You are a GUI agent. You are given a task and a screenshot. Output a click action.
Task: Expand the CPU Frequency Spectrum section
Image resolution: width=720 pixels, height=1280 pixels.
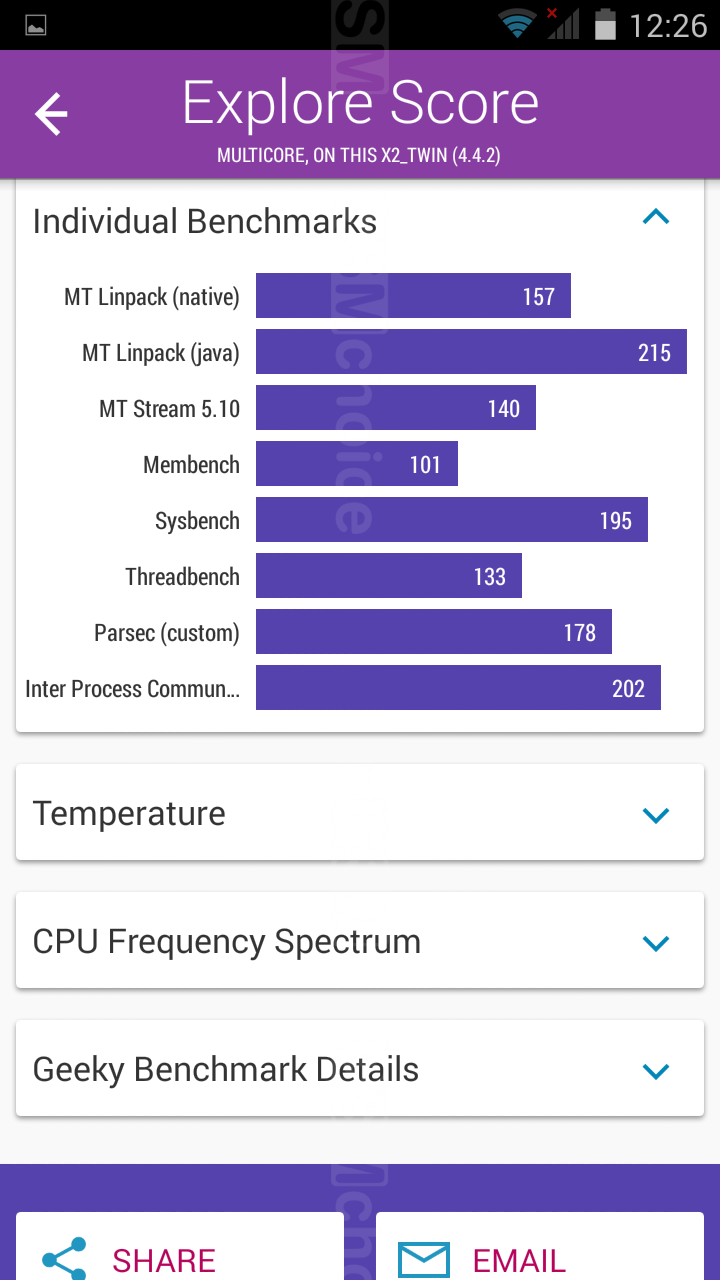coord(656,943)
